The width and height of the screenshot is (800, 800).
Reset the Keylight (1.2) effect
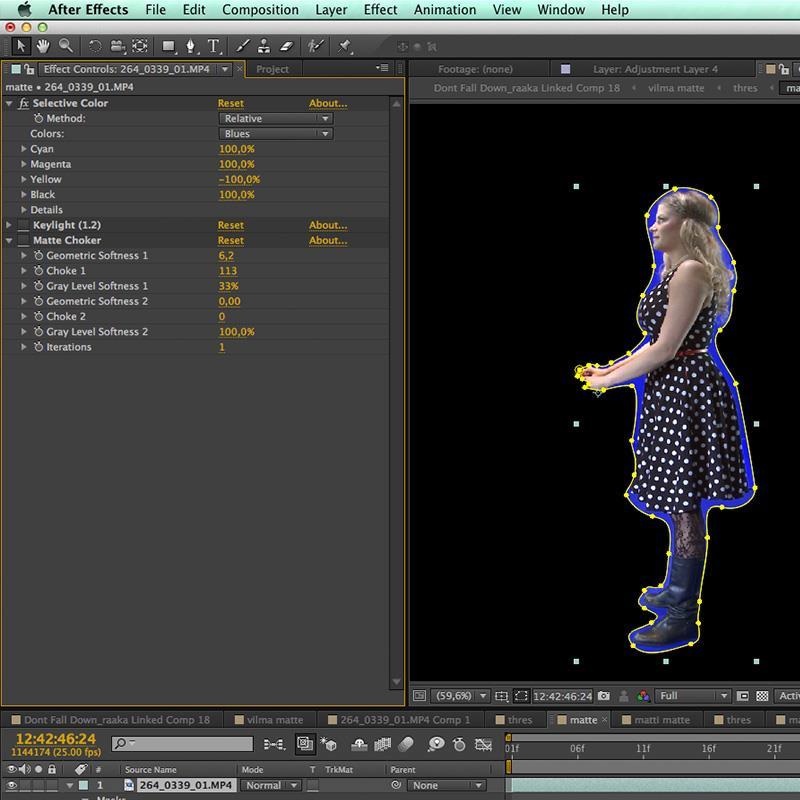tap(231, 225)
